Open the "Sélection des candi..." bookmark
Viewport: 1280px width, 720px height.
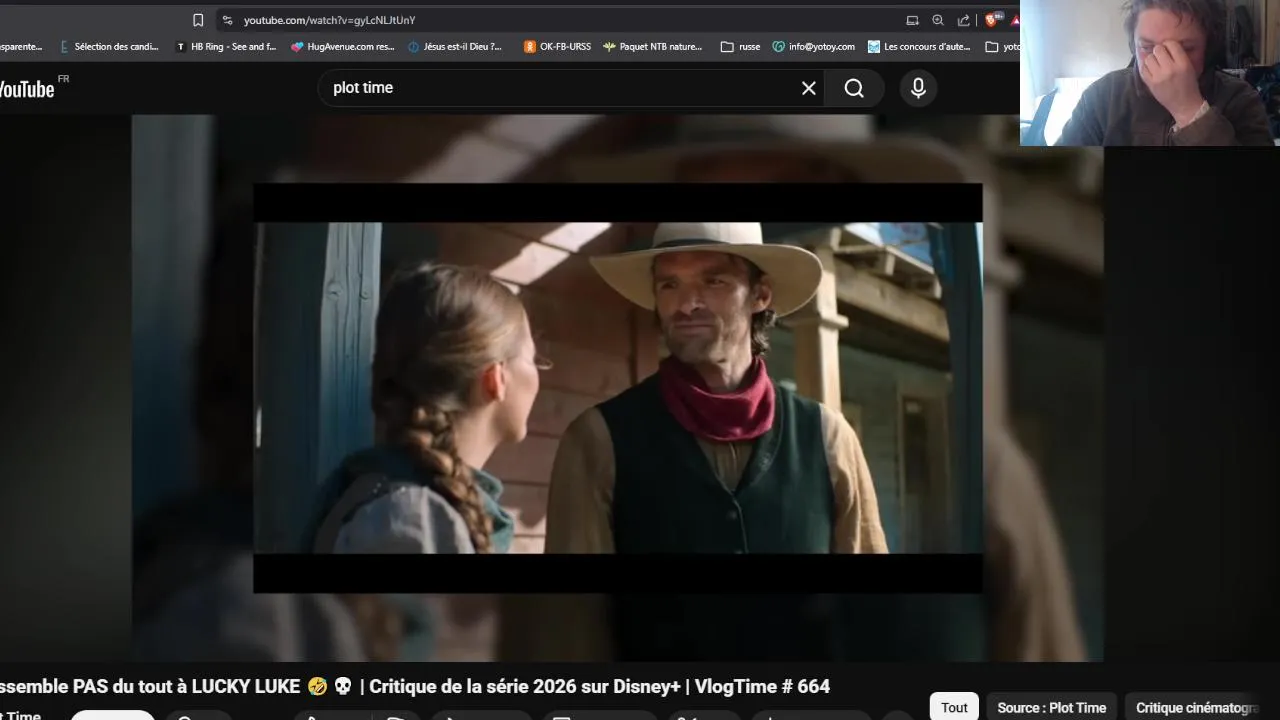click(109, 46)
